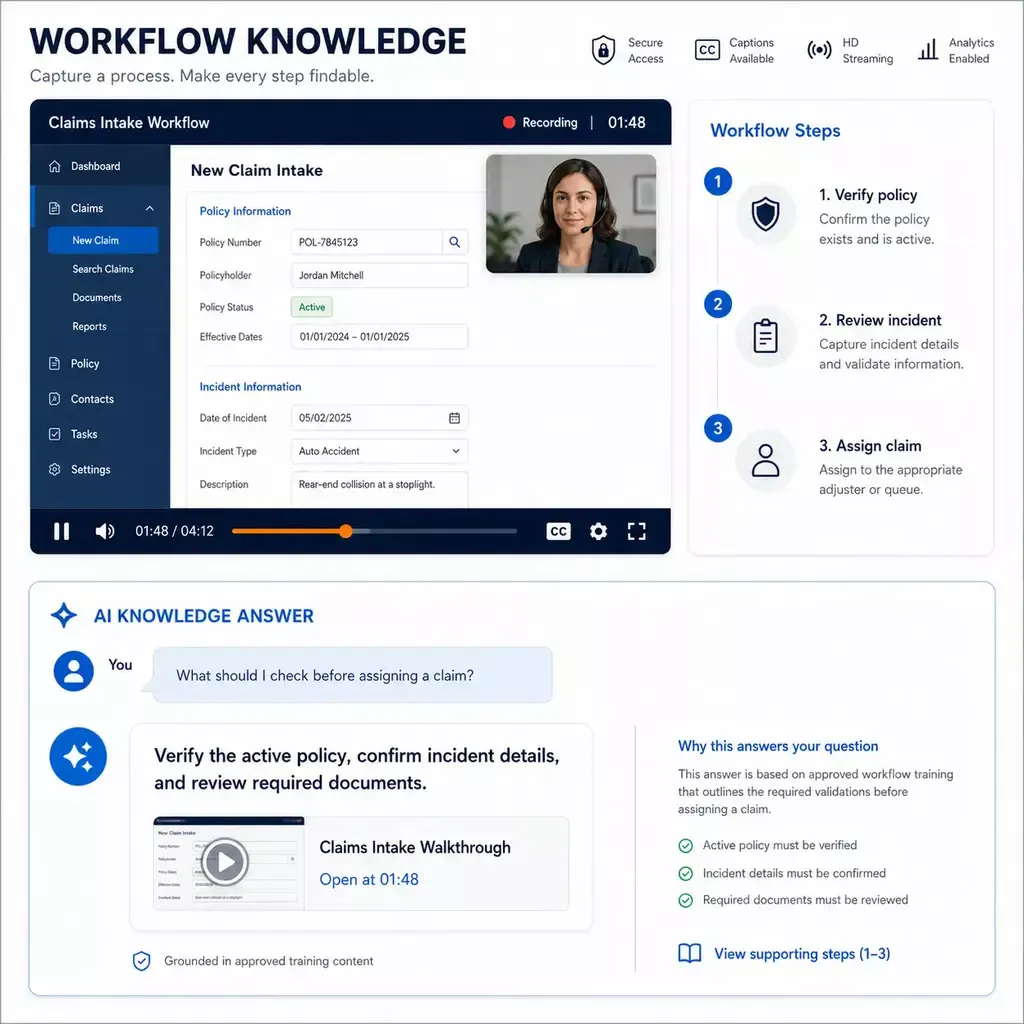Click the presenter webcam video thumbnail
Viewport: 1024px width, 1024px height.
point(571,214)
